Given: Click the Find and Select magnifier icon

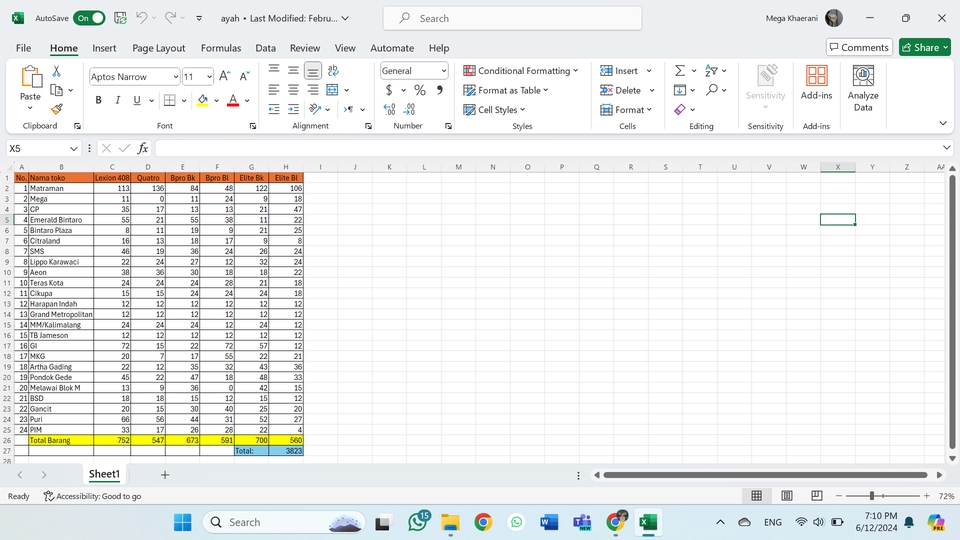Looking at the screenshot, I should pyautogui.click(x=711, y=90).
